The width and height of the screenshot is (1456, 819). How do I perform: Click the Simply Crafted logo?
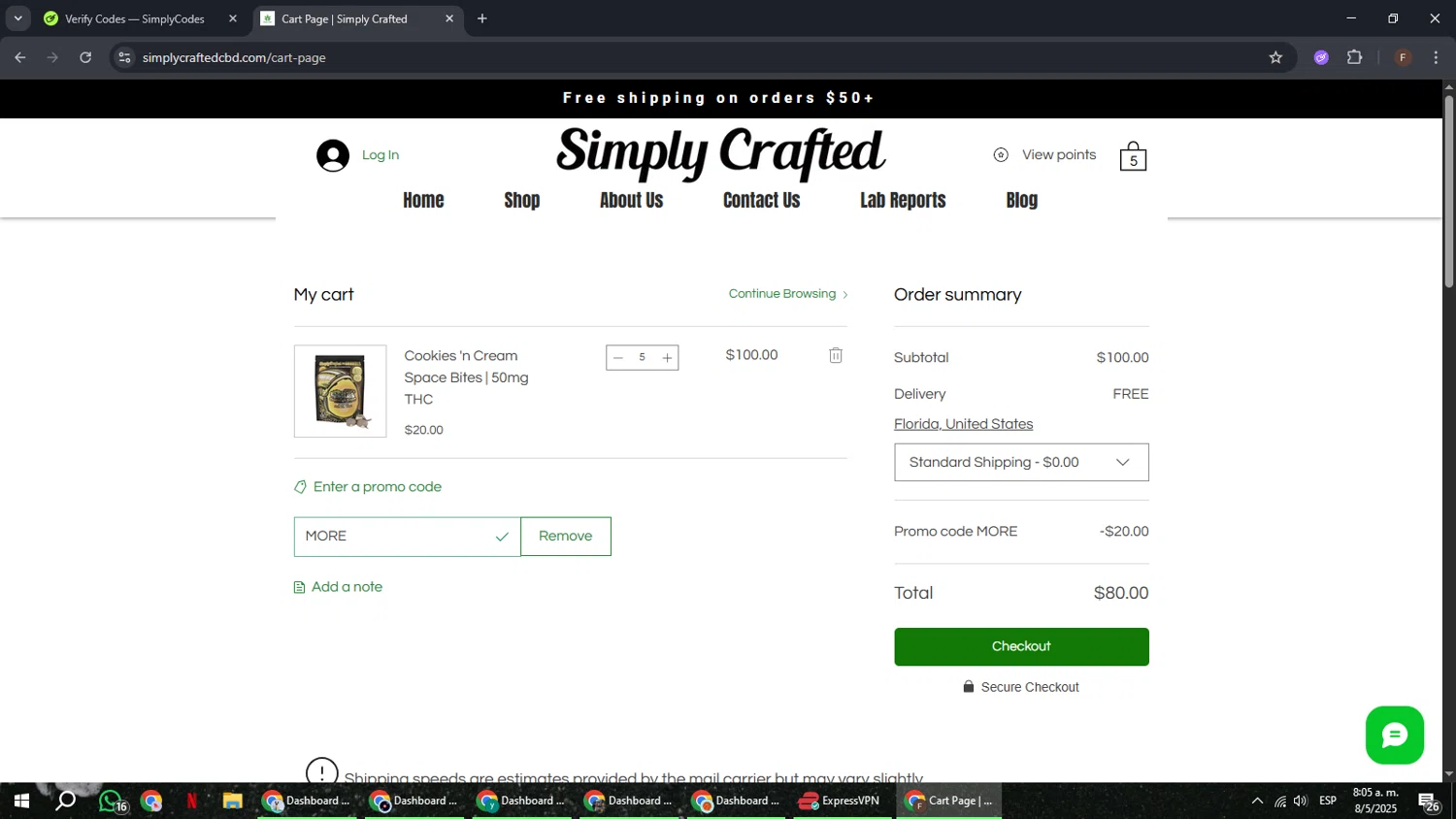(720, 153)
